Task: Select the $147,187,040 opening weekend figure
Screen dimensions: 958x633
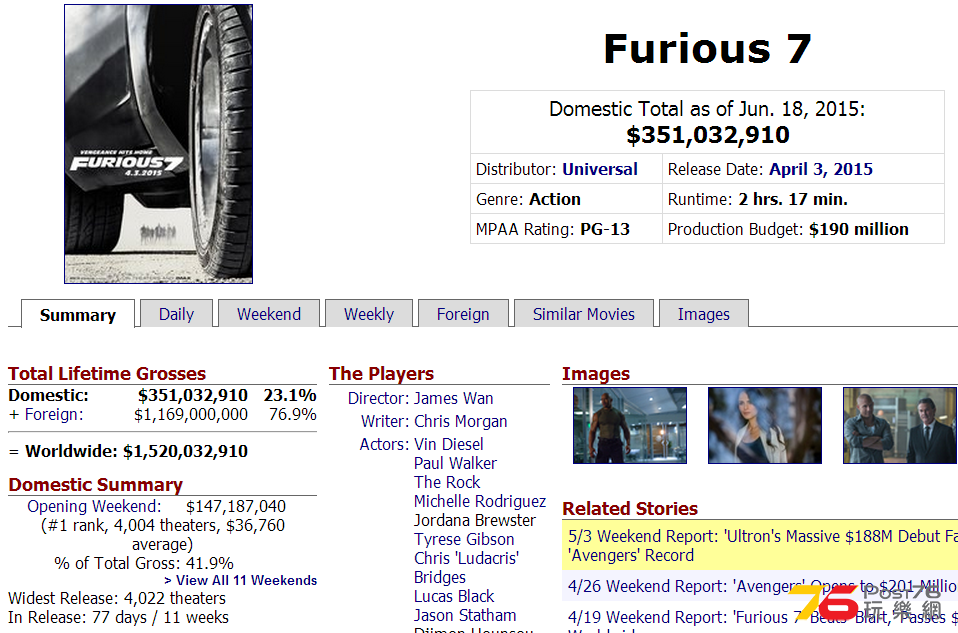Action: point(236,507)
